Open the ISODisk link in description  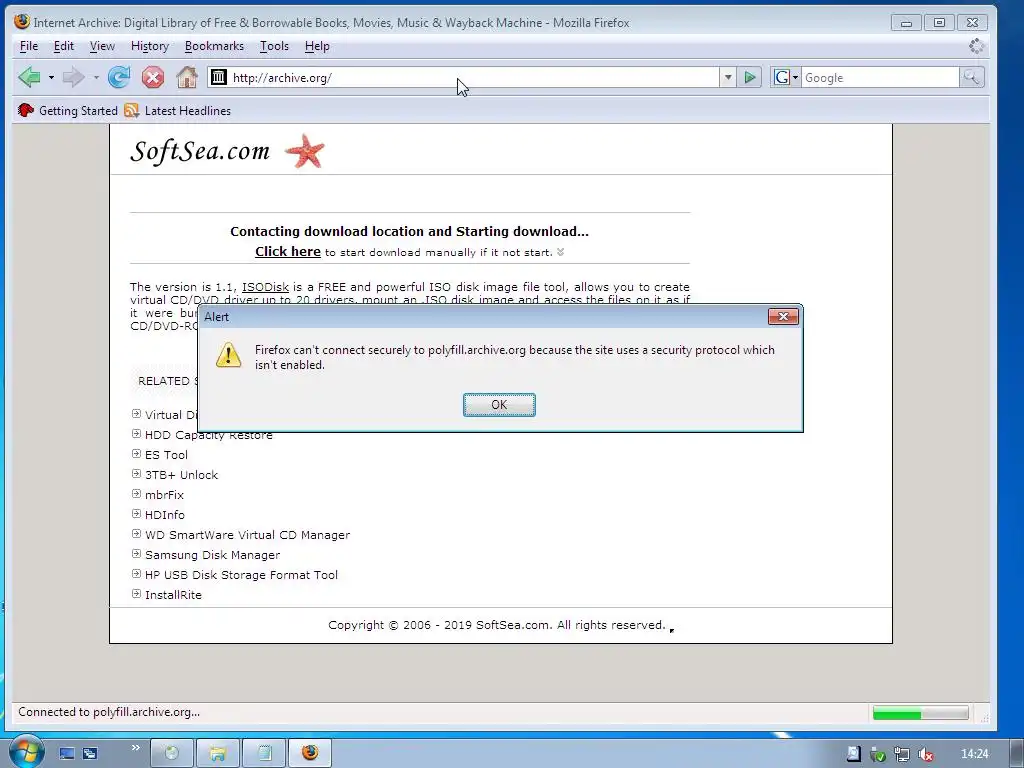[x=265, y=287]
